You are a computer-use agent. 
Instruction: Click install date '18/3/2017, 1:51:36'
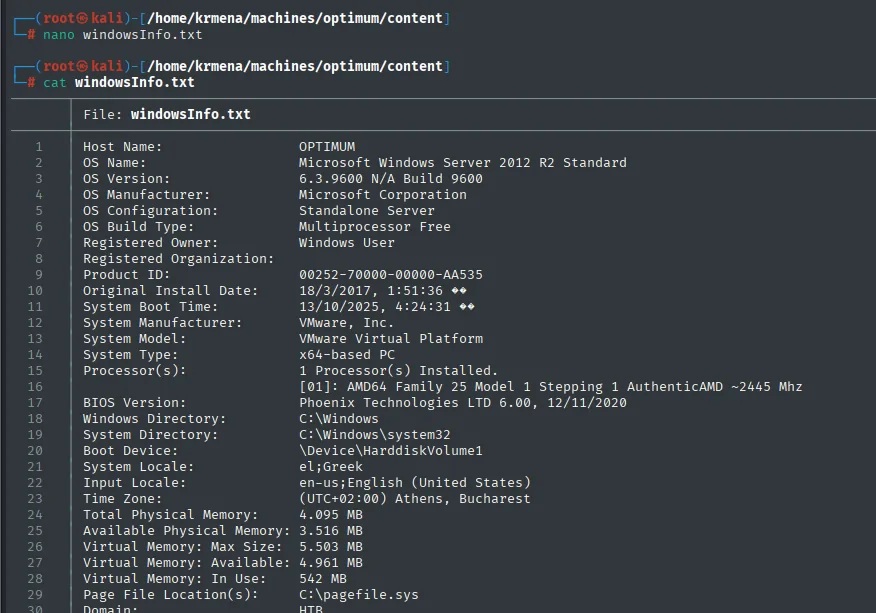[x=370, y=291]
